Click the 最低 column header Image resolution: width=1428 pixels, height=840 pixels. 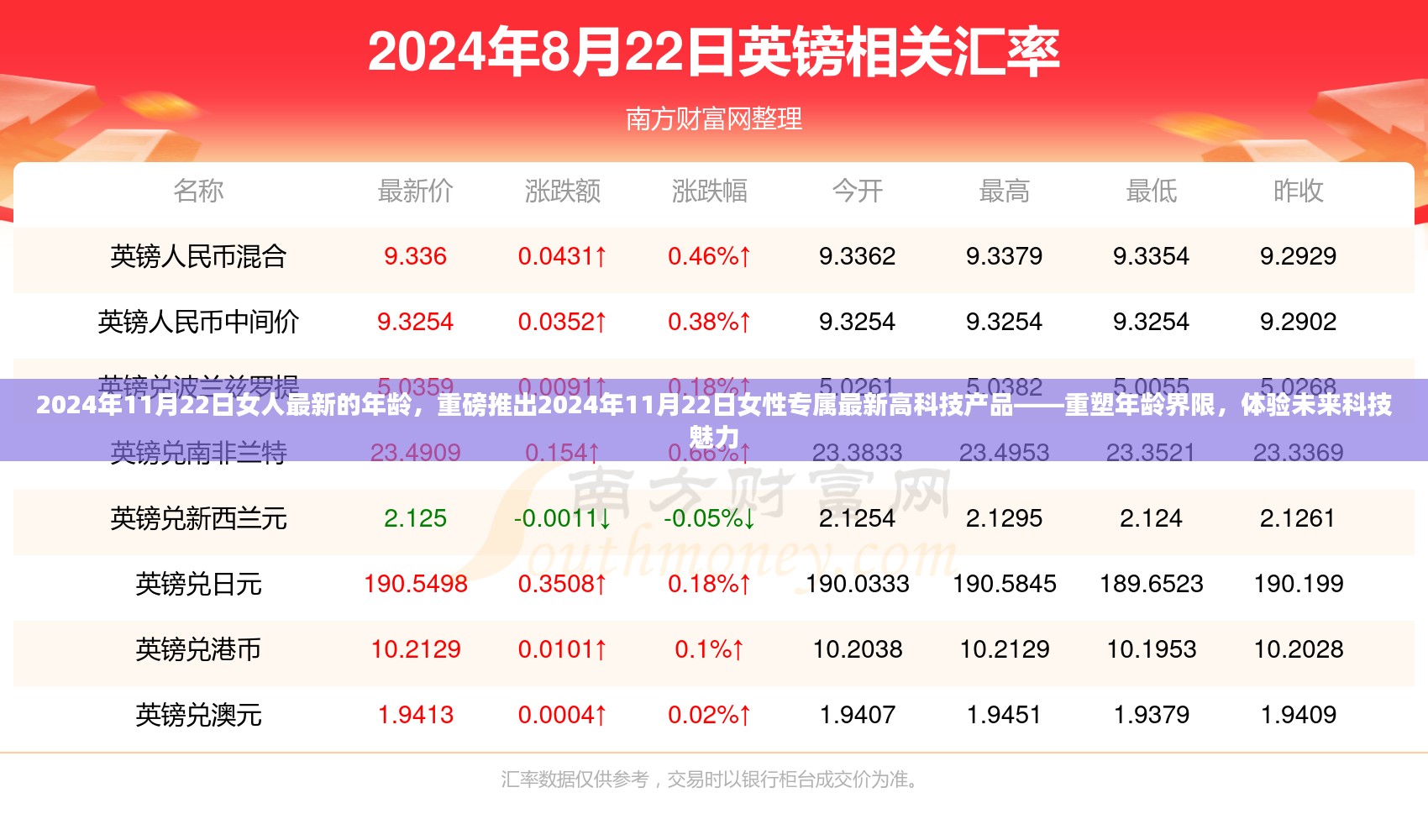point(1151,191)
